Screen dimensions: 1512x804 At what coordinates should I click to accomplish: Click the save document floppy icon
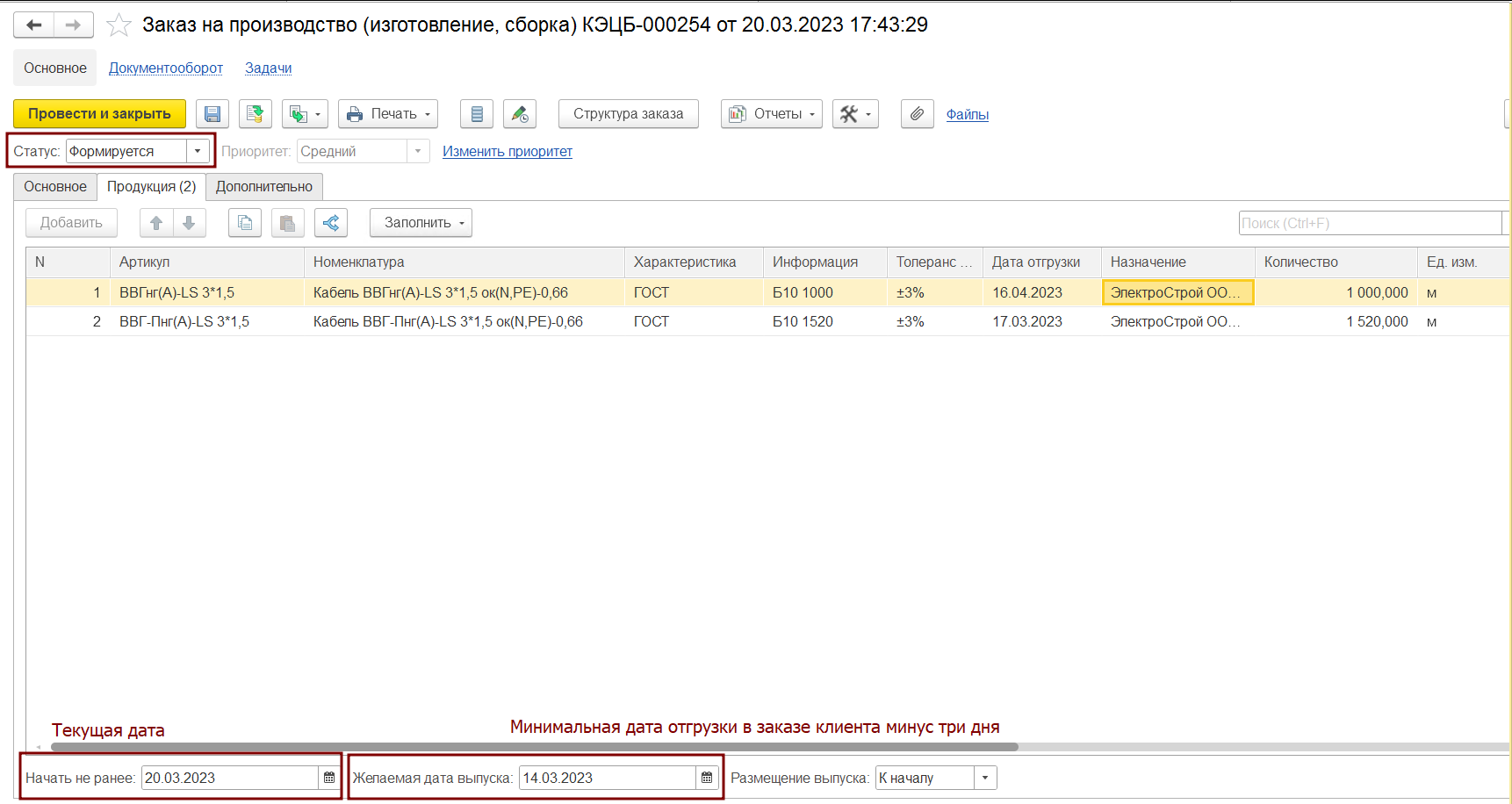212,114
